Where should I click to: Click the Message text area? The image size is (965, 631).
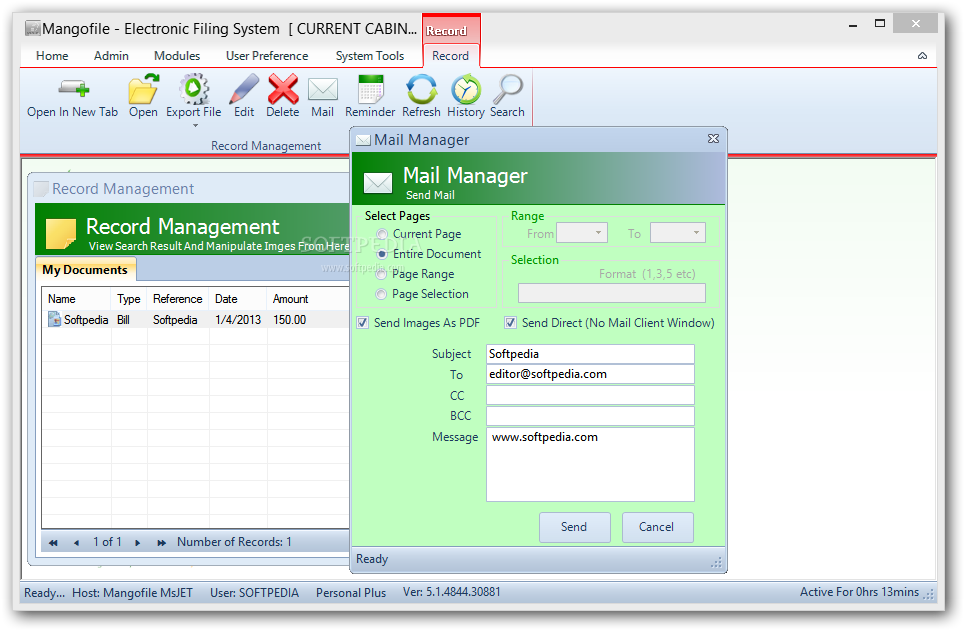click(590, 465)
